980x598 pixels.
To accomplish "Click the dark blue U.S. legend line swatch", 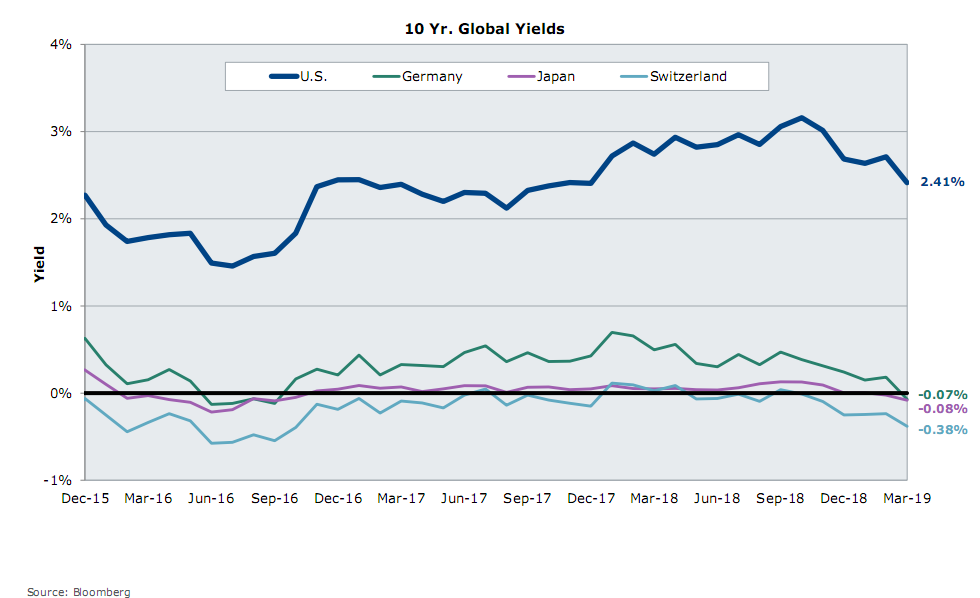I will click(x=284, y=76).
